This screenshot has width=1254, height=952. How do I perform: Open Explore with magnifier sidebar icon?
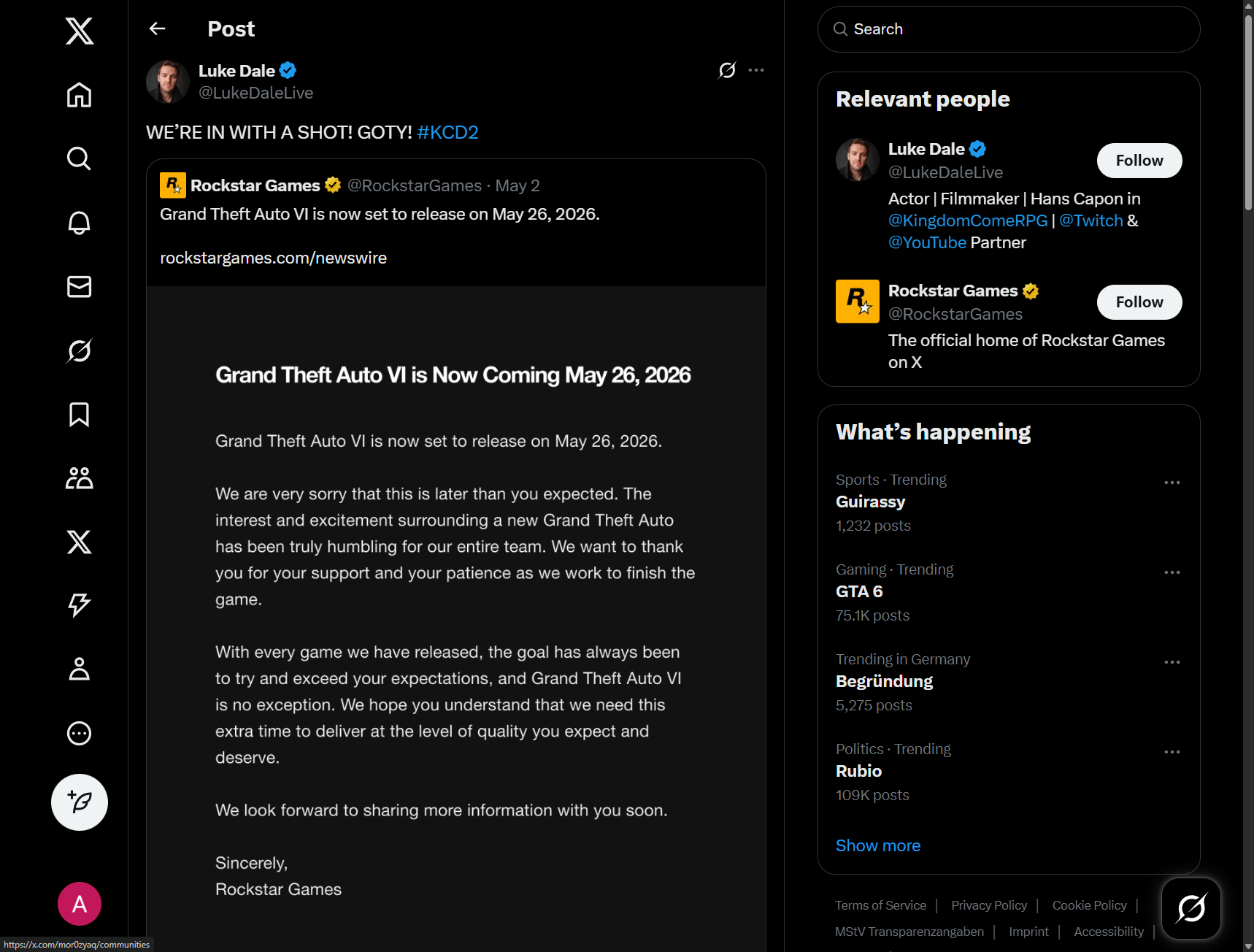pyautogui.click(x=79, y=158)
